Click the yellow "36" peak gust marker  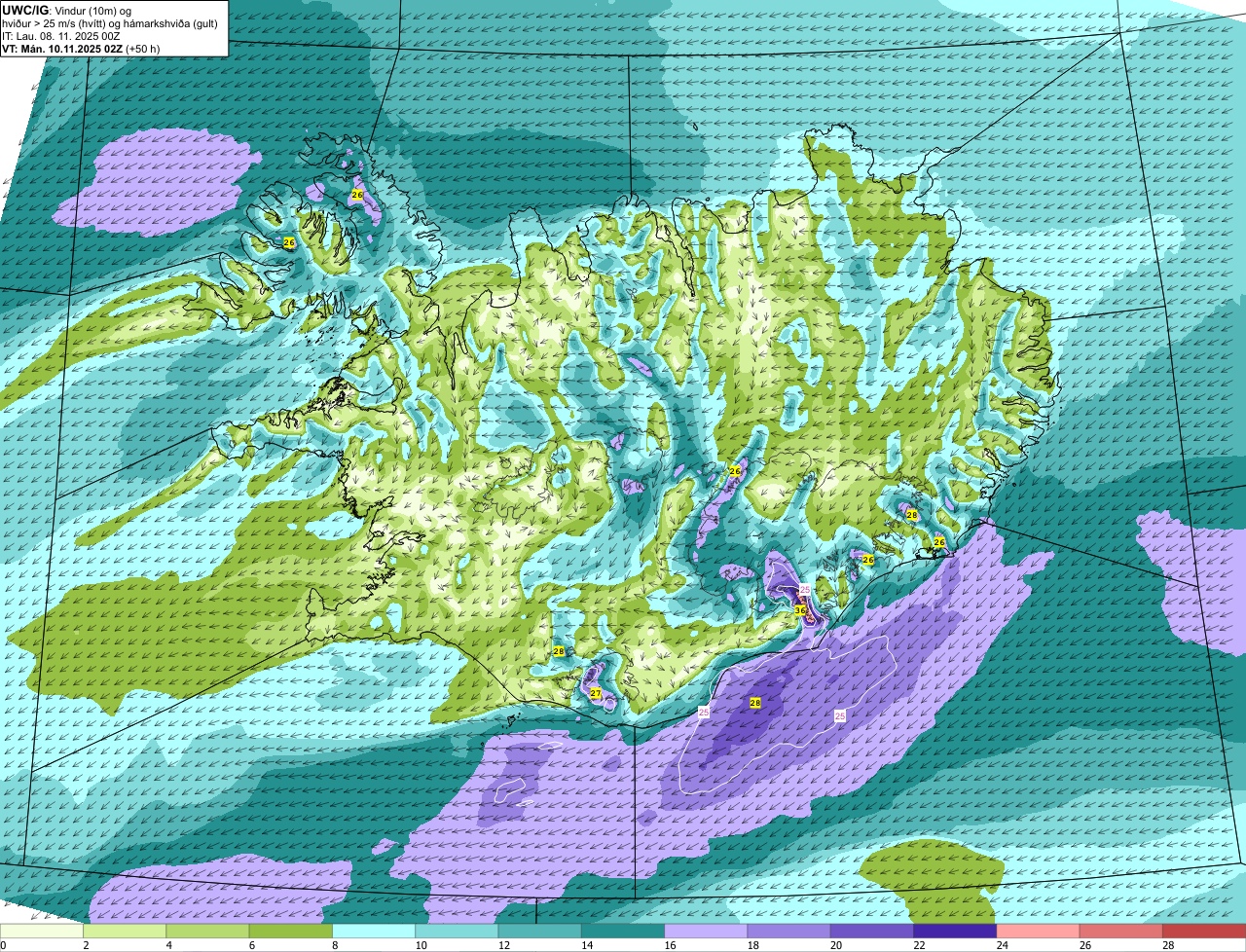(x=800, y=610)
